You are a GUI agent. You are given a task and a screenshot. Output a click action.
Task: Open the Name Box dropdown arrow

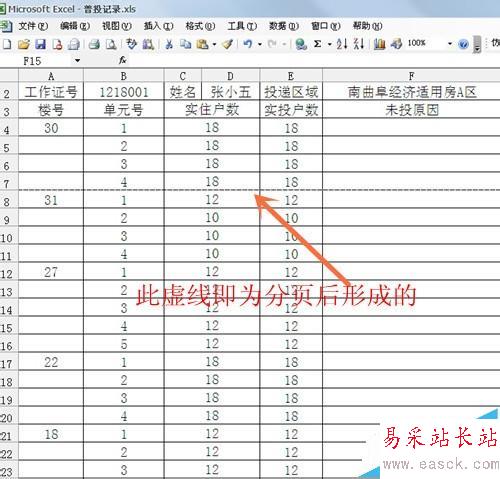[77, 61]
